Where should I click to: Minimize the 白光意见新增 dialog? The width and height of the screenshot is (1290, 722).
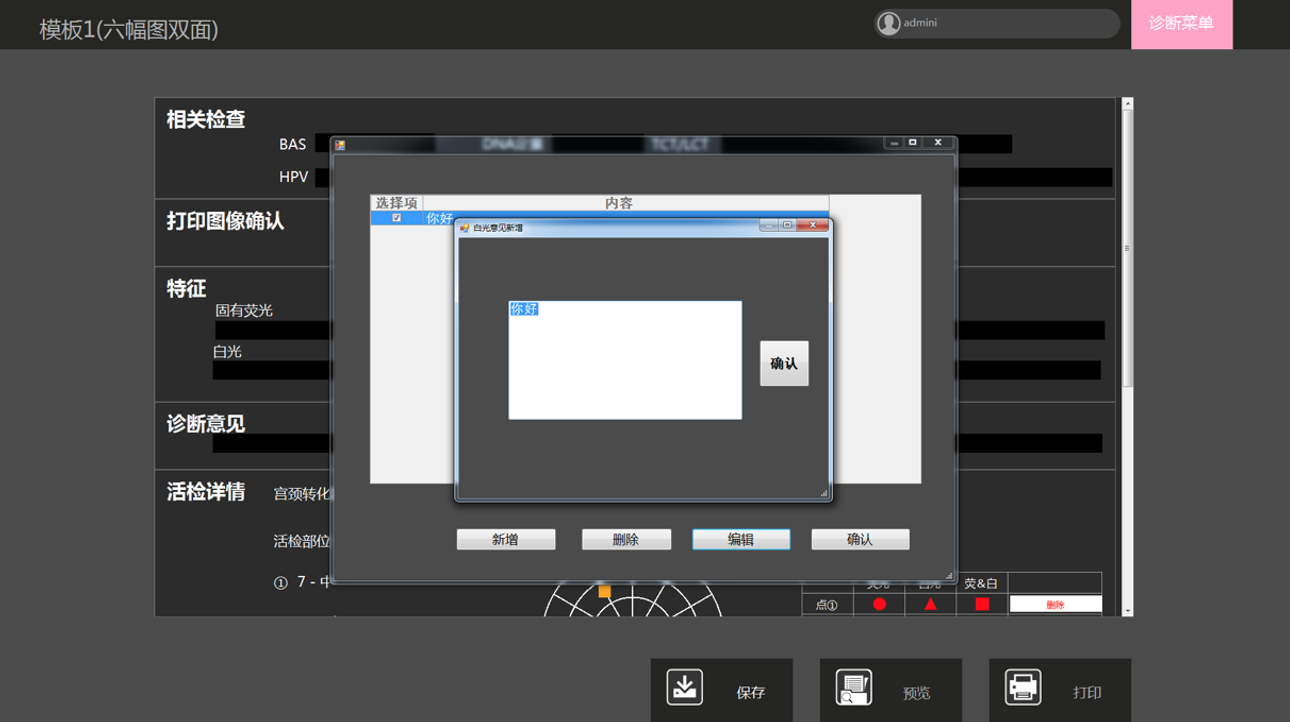click(768, 226)
